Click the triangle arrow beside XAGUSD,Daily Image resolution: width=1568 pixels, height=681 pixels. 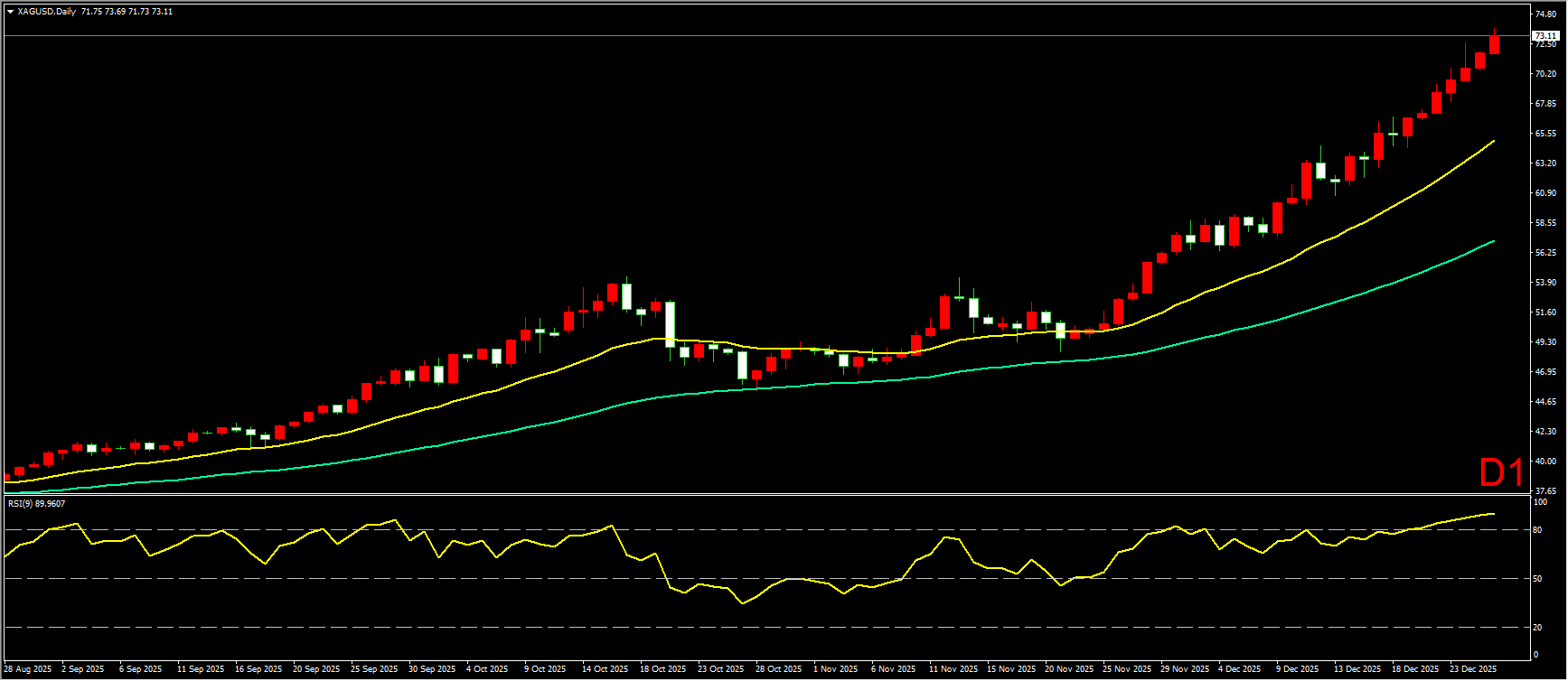[10, 12]
